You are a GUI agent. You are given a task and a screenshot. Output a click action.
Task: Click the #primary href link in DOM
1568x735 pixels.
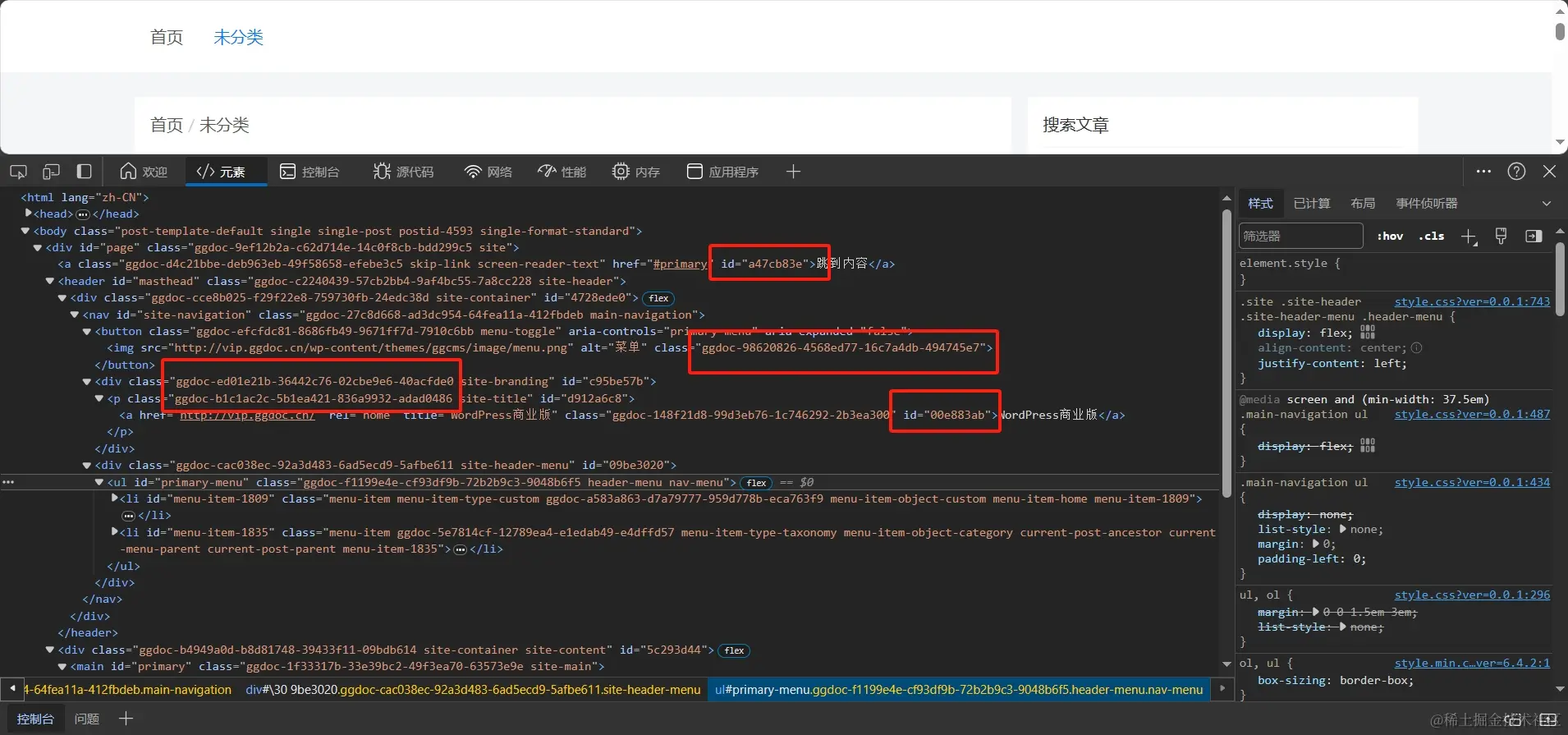(x=680, y=264)
